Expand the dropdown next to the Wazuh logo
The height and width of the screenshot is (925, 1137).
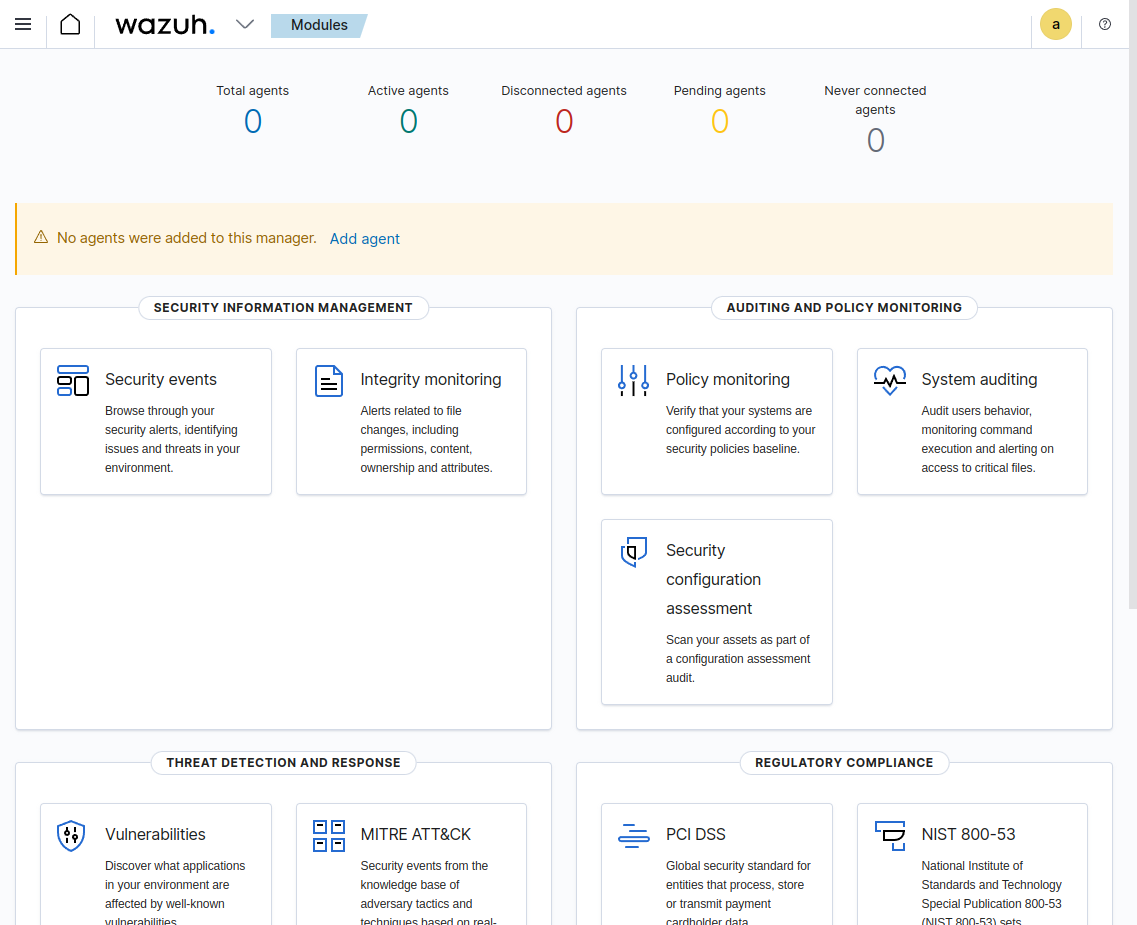[245, 24]
